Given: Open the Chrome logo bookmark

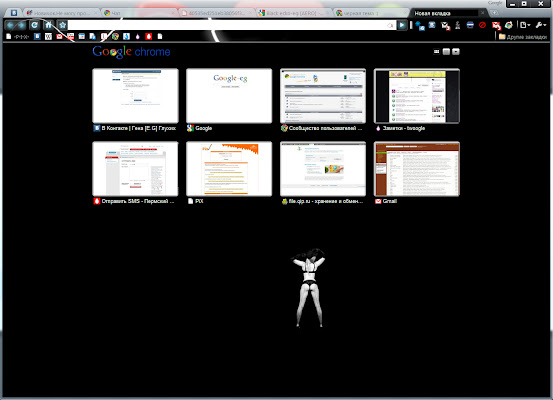Looking at the screenshot, I should pyautogui.click(x=115, y=36).
